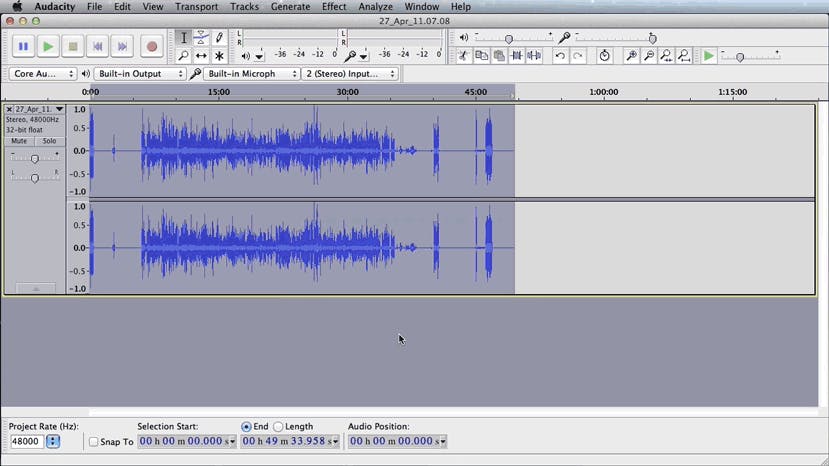Open the Generate menu

290,7
